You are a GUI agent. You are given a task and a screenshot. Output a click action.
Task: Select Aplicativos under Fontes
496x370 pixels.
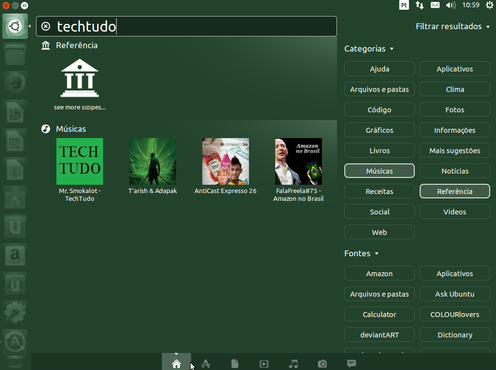(455, 274)
